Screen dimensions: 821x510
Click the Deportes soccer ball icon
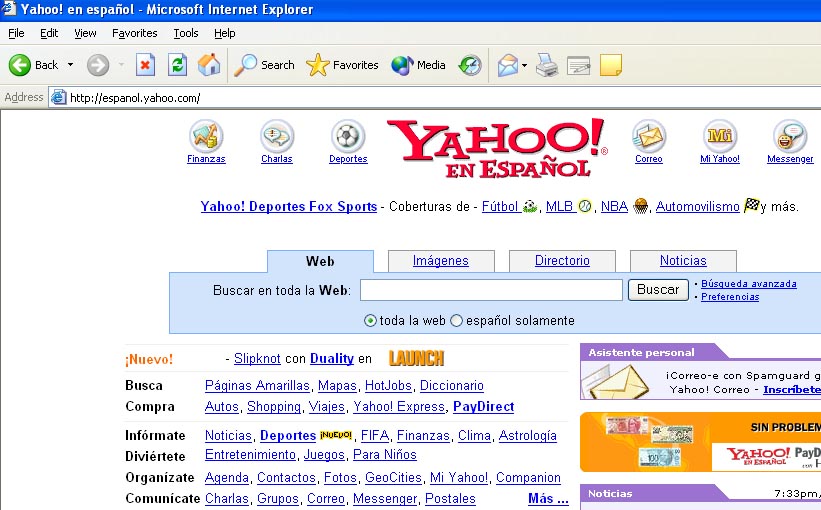[x=348, y=136]
